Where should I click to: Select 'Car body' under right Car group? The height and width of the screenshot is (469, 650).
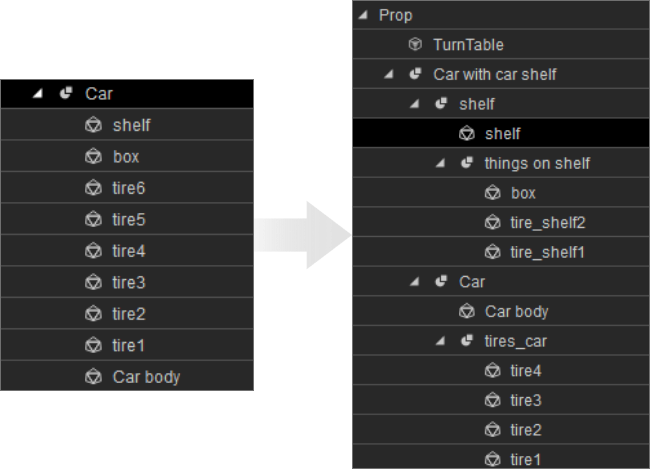tap(516, 311)
